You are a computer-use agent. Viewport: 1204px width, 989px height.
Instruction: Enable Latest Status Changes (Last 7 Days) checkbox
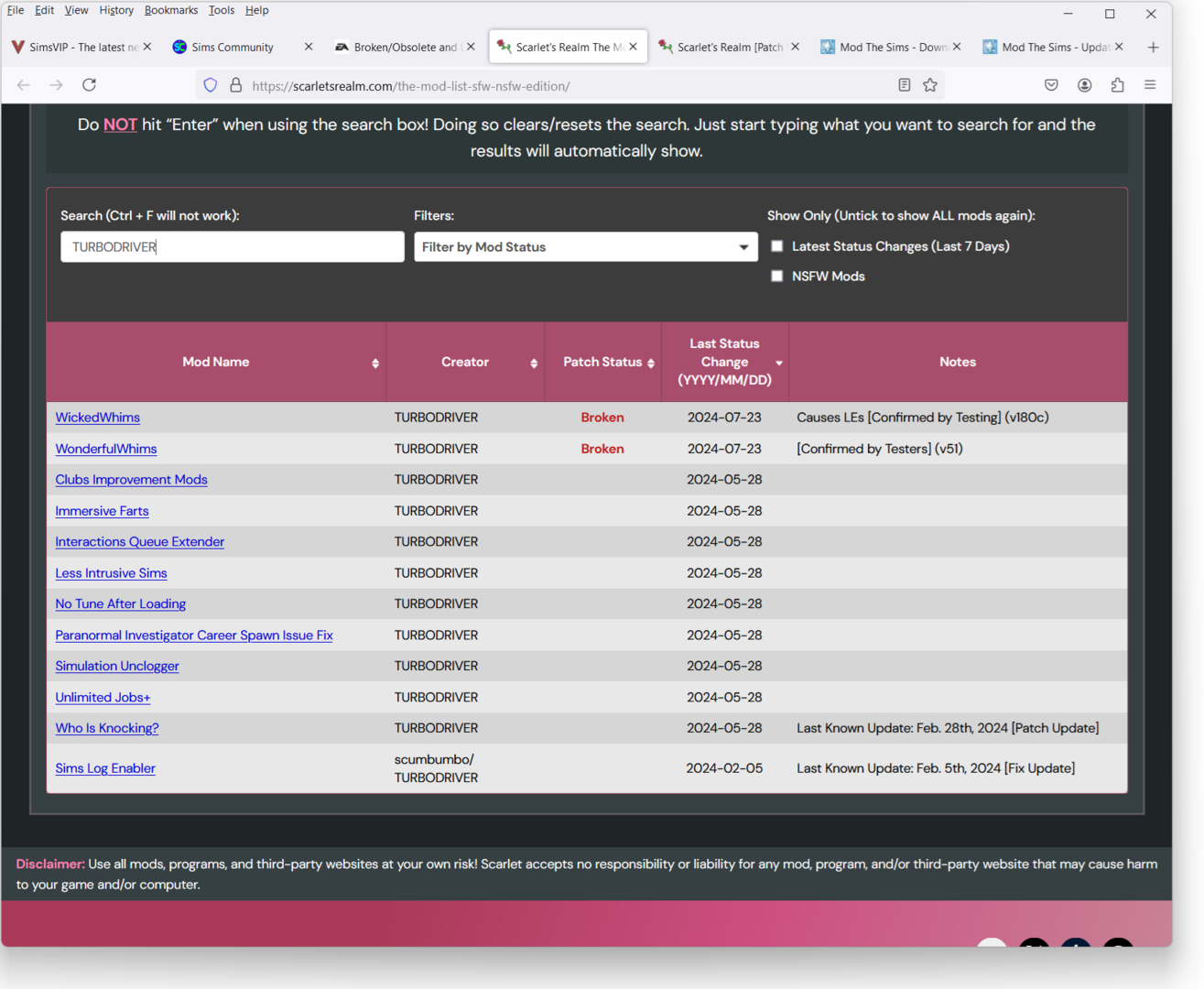coord(777,246)
